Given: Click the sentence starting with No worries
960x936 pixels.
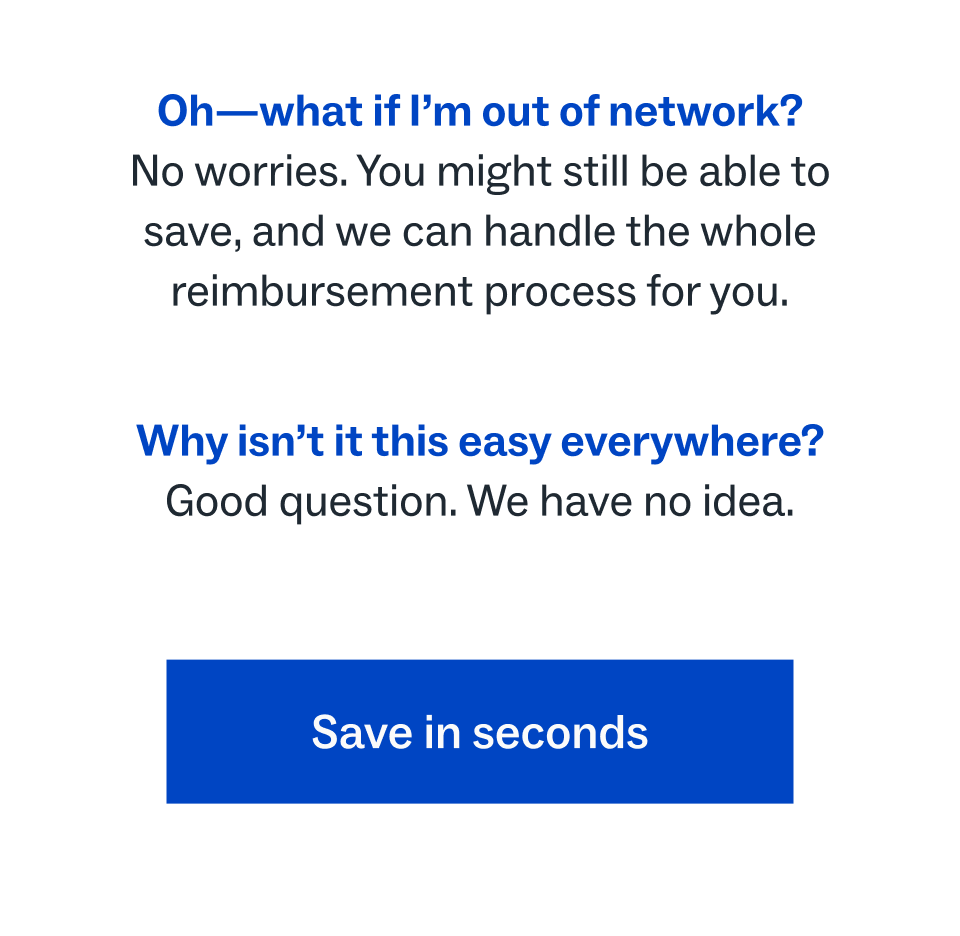Looking at the screenshot, I should pos(480,171).
